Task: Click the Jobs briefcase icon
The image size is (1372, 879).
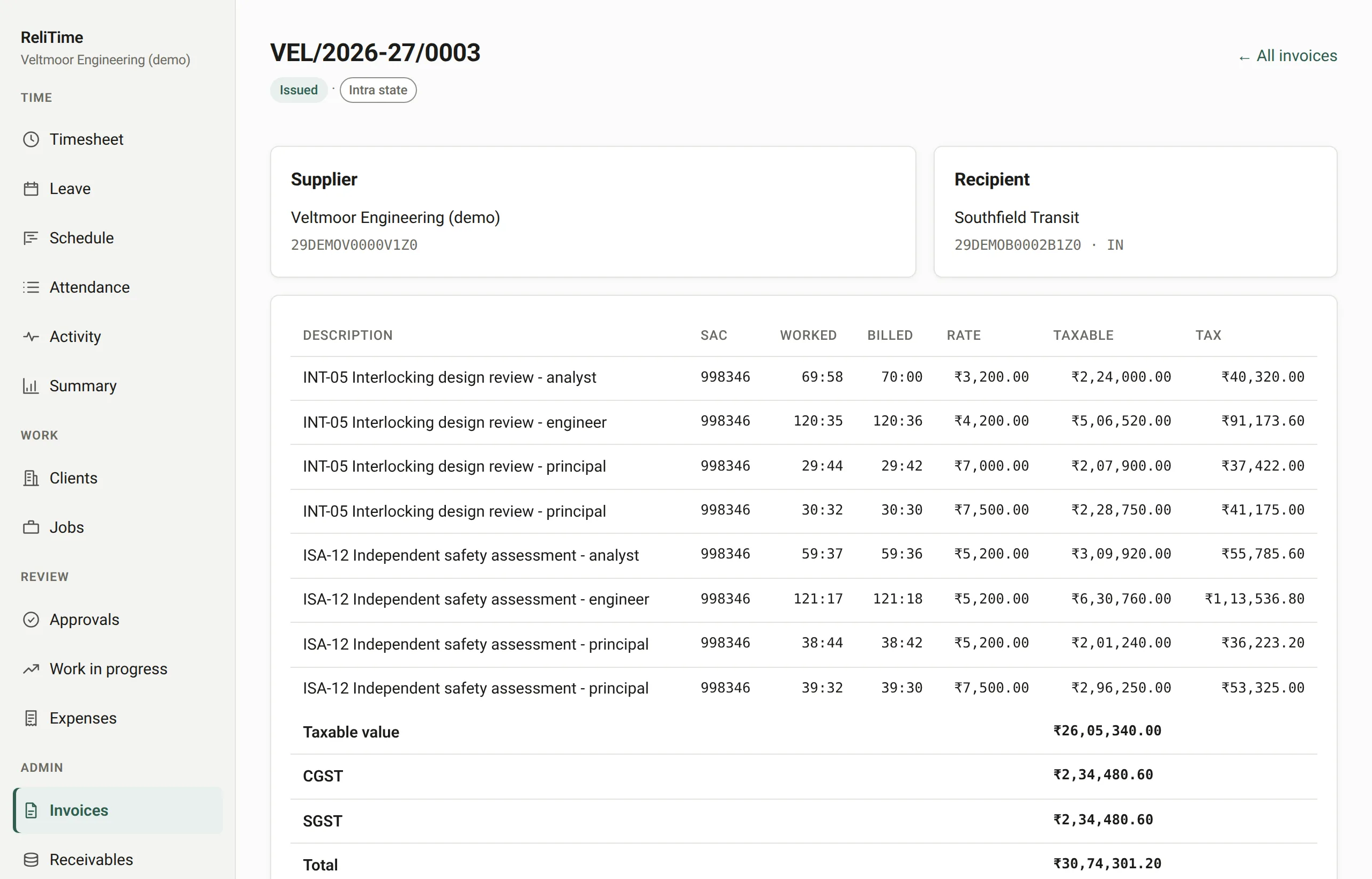Action: pos(31,527)
